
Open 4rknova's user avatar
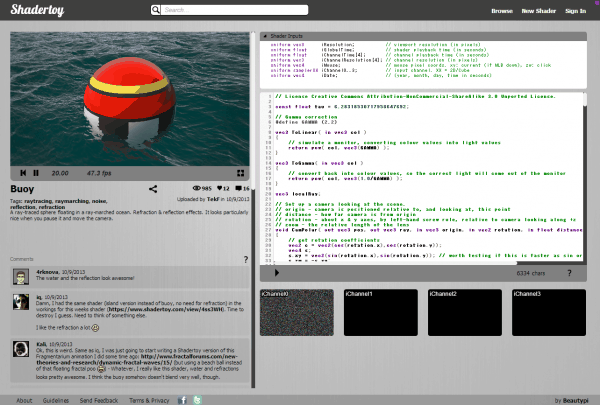click(x=21, y=276)
